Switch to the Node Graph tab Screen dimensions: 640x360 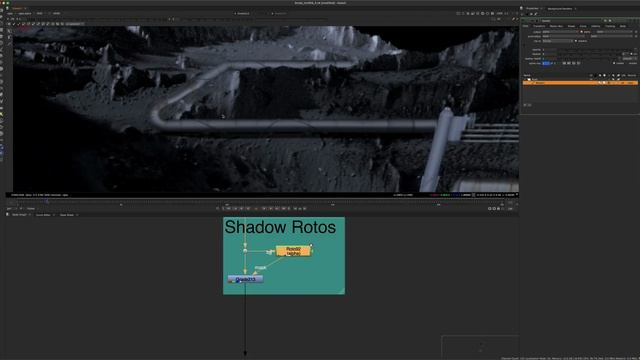tap(19, 215)
